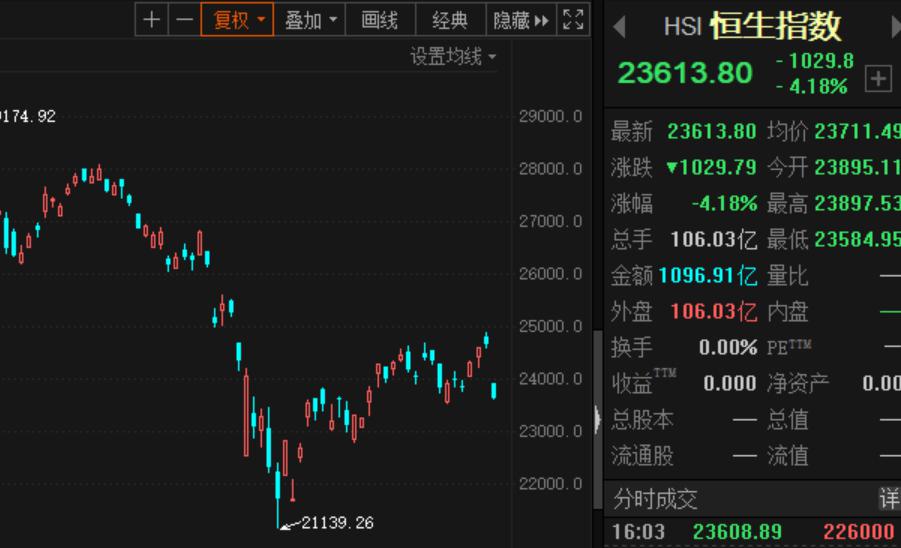Click the 最低 23584.95 value
901x548 pixels.
point(857,239)
